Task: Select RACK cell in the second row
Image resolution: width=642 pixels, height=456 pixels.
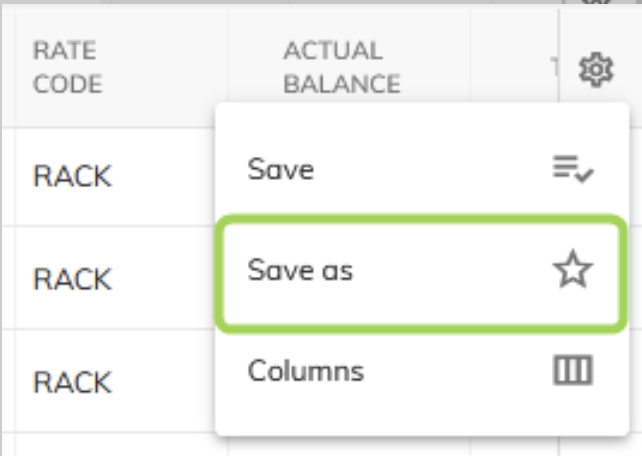Action: click(72, 279)
